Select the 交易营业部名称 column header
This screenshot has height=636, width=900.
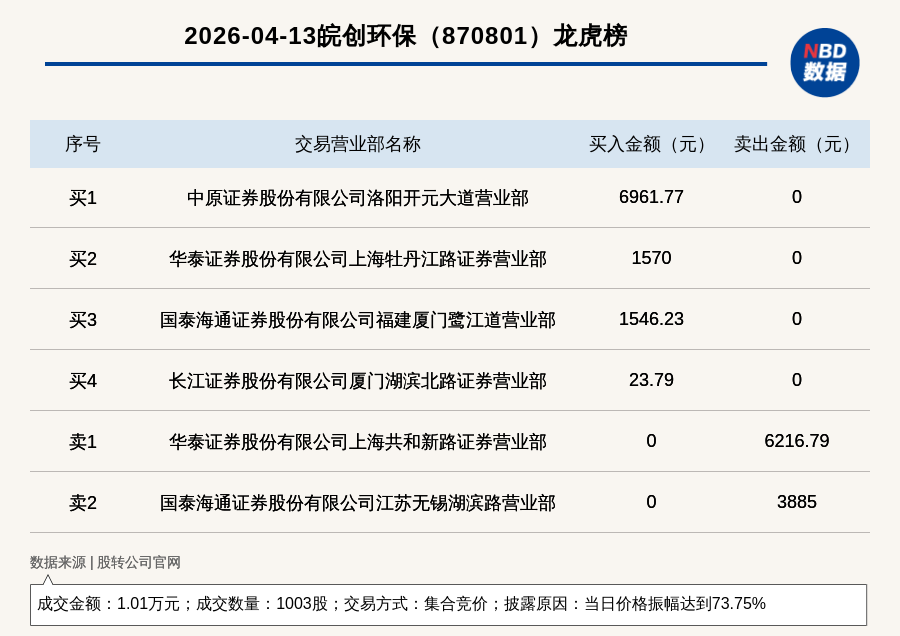pyautogui.click(x=357, y=144)
